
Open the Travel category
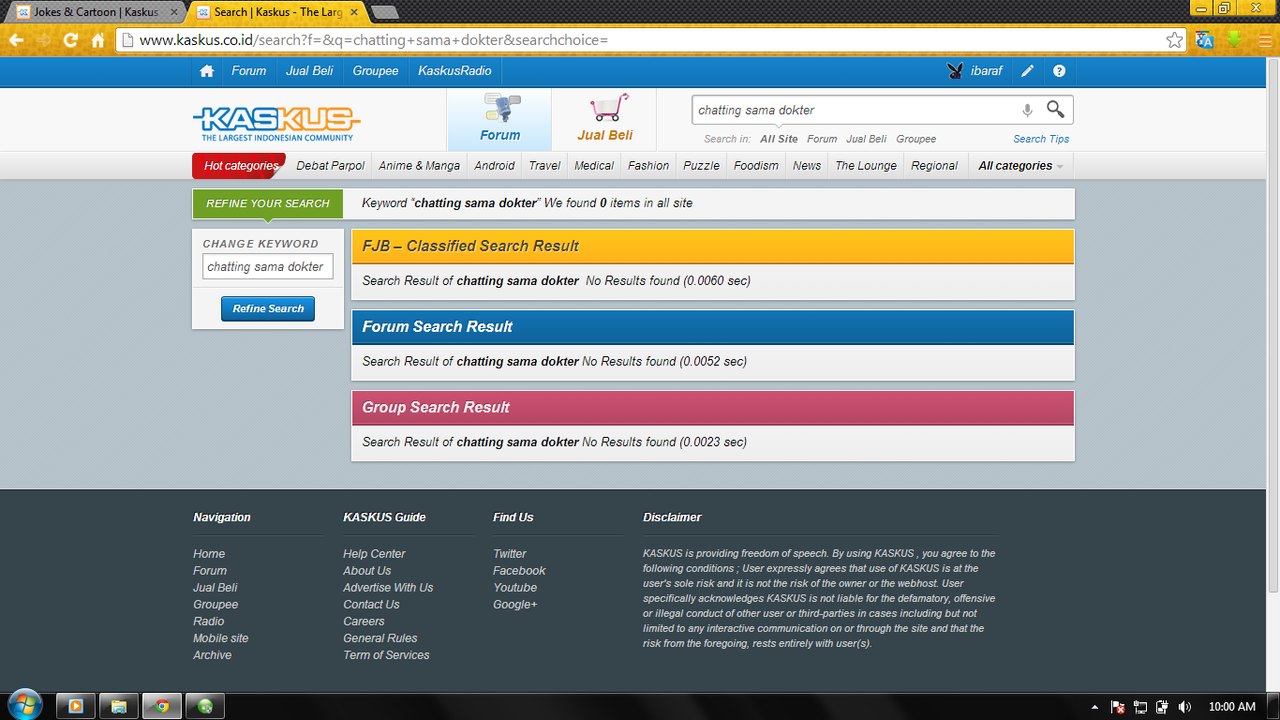click(x=544, y=166)
